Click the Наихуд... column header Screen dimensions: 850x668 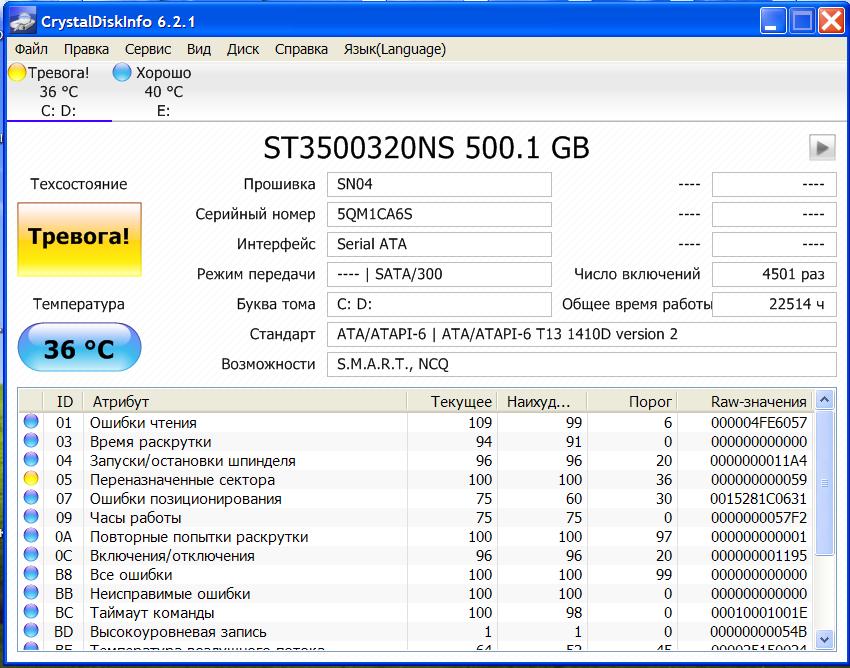(542, 402)
